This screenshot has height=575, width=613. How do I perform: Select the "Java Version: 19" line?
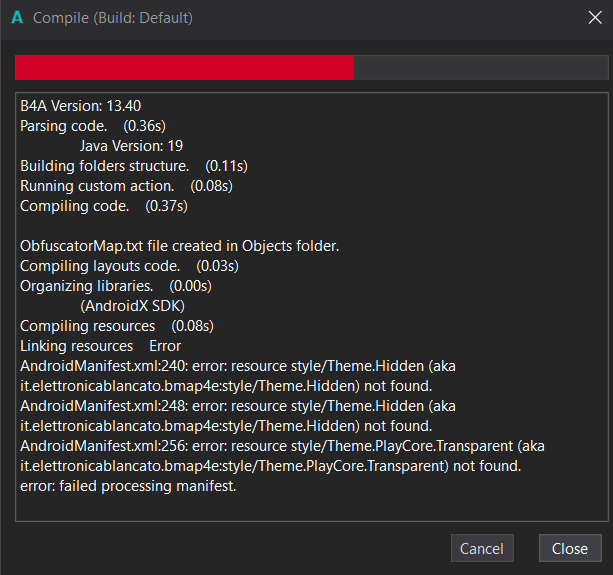pyautogui.click(x=131, y=145)
